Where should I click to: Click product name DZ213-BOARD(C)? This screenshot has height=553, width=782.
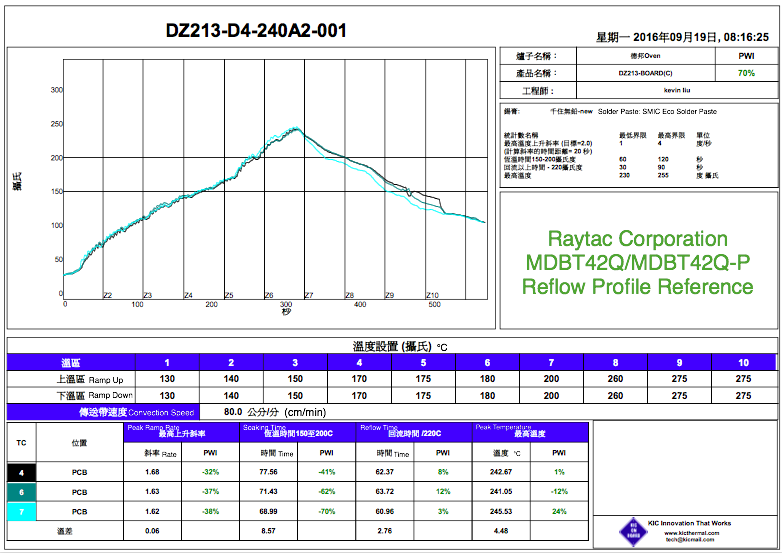(x=645, y=73)
